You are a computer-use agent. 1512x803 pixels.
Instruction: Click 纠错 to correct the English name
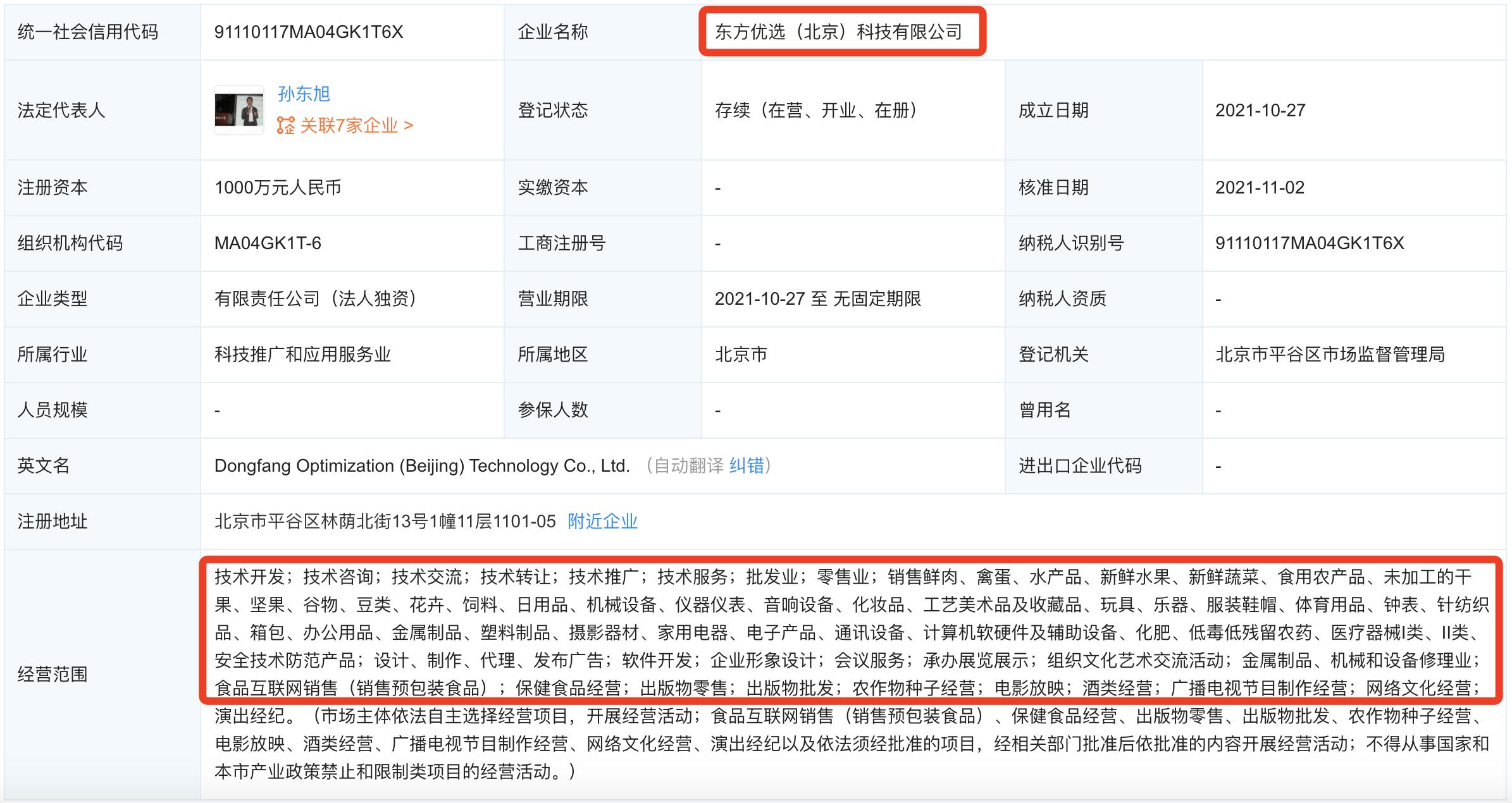coord(747,466)
